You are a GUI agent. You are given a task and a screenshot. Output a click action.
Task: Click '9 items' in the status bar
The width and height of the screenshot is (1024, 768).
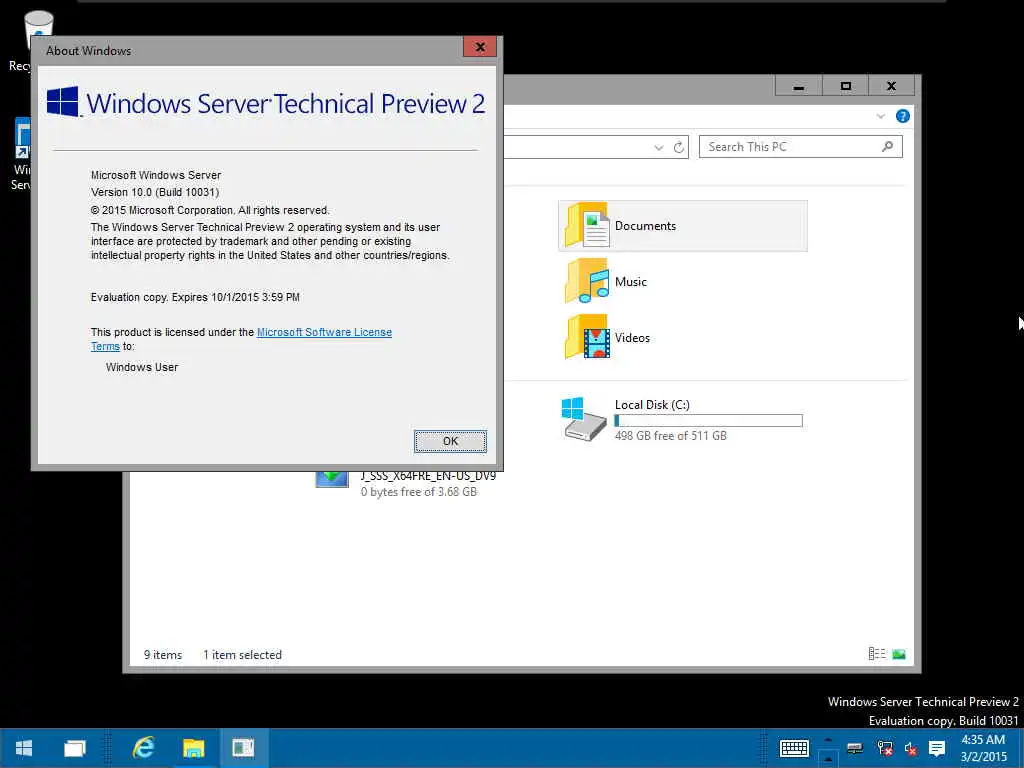point(163,655)
